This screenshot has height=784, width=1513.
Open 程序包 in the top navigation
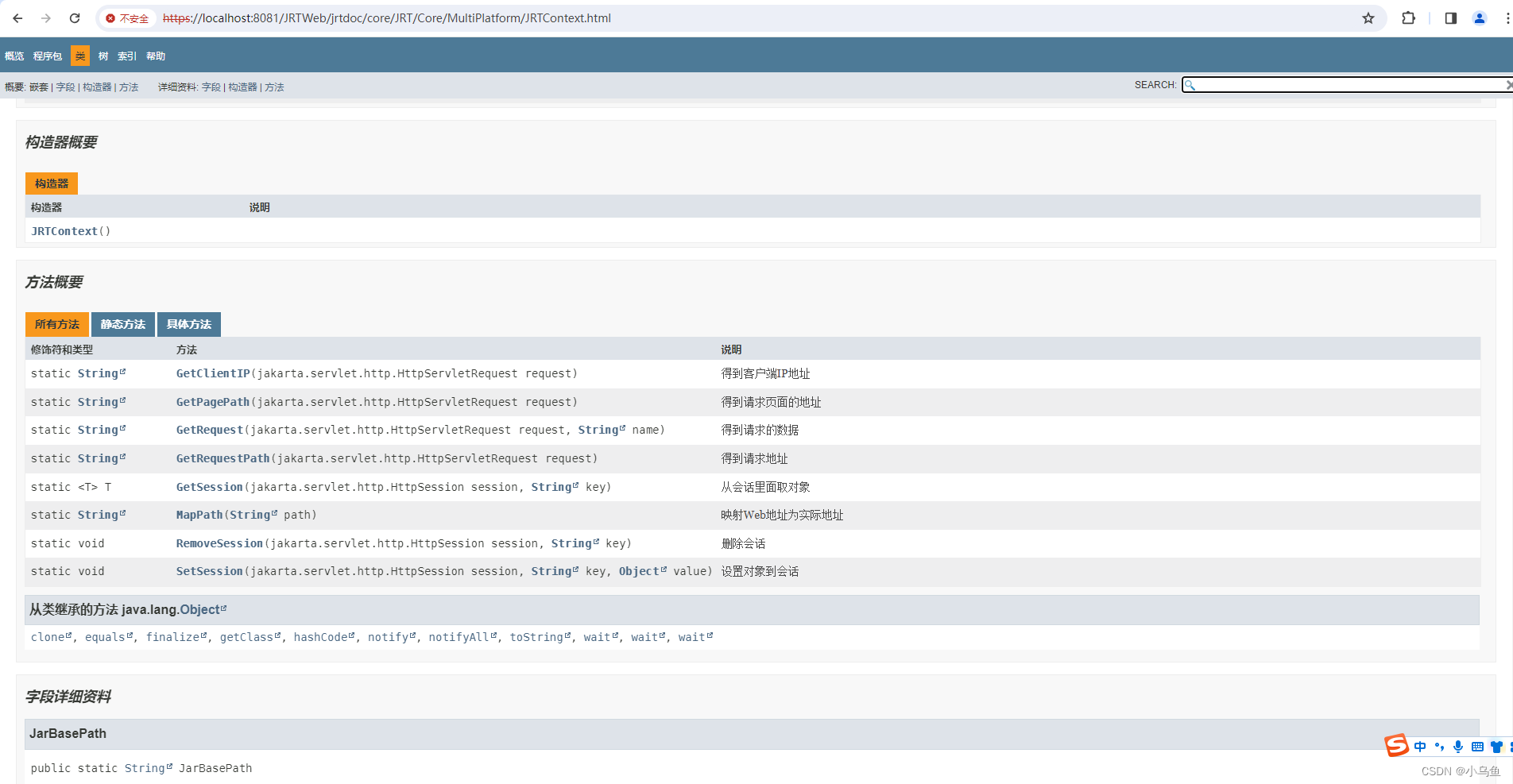48,56
